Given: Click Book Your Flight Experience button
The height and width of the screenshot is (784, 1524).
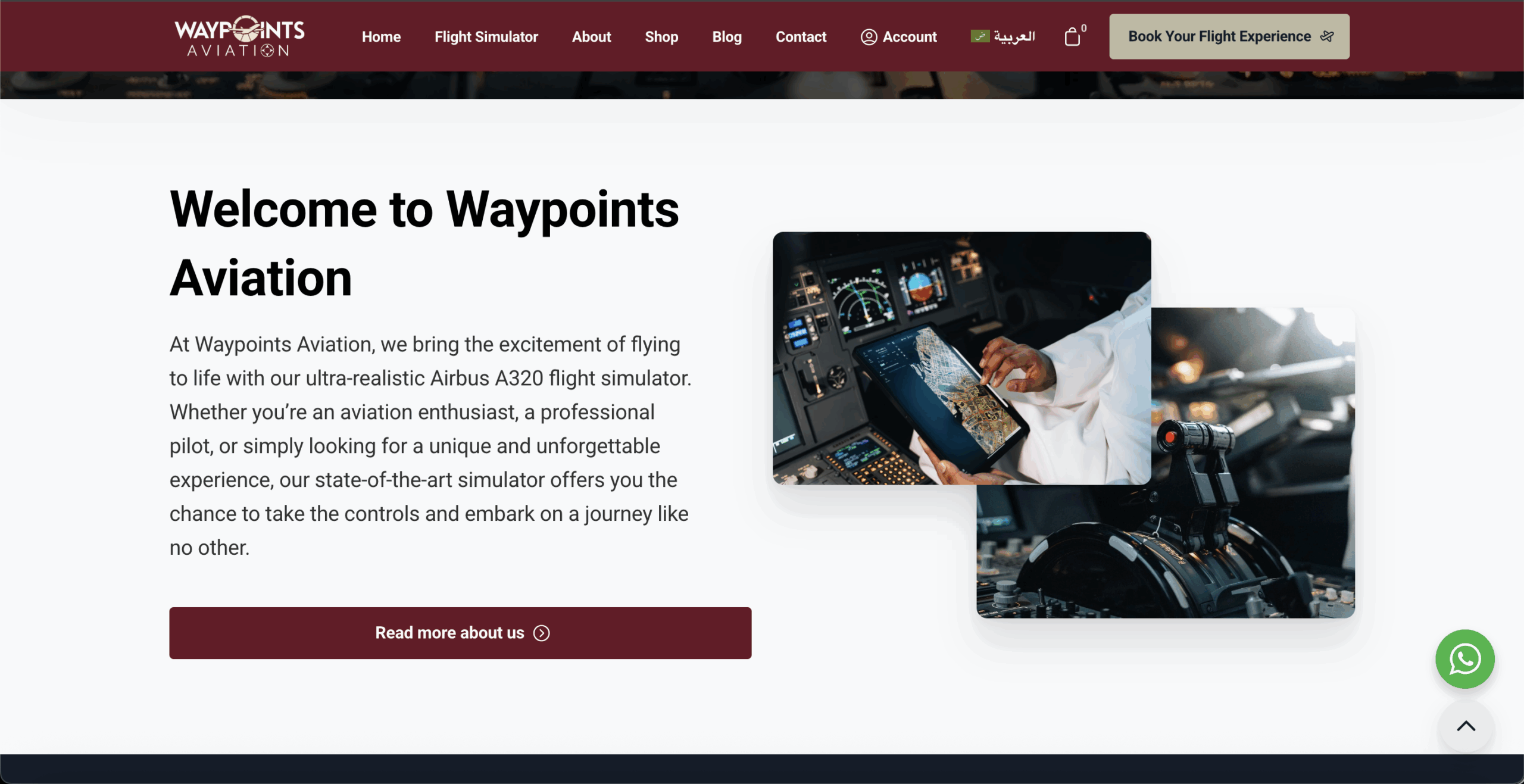Looking at the screenshot, I should (1229, 36).
